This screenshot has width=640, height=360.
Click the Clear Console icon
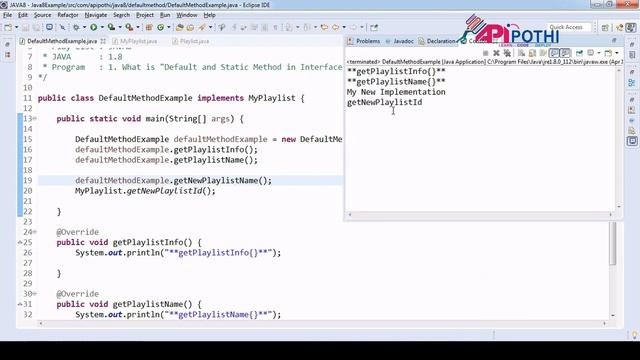pyautogui.click(x=521, y=53)
